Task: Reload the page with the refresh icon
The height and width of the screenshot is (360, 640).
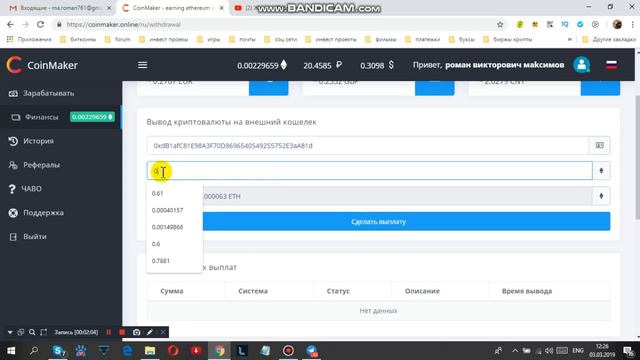Action: 40,24
